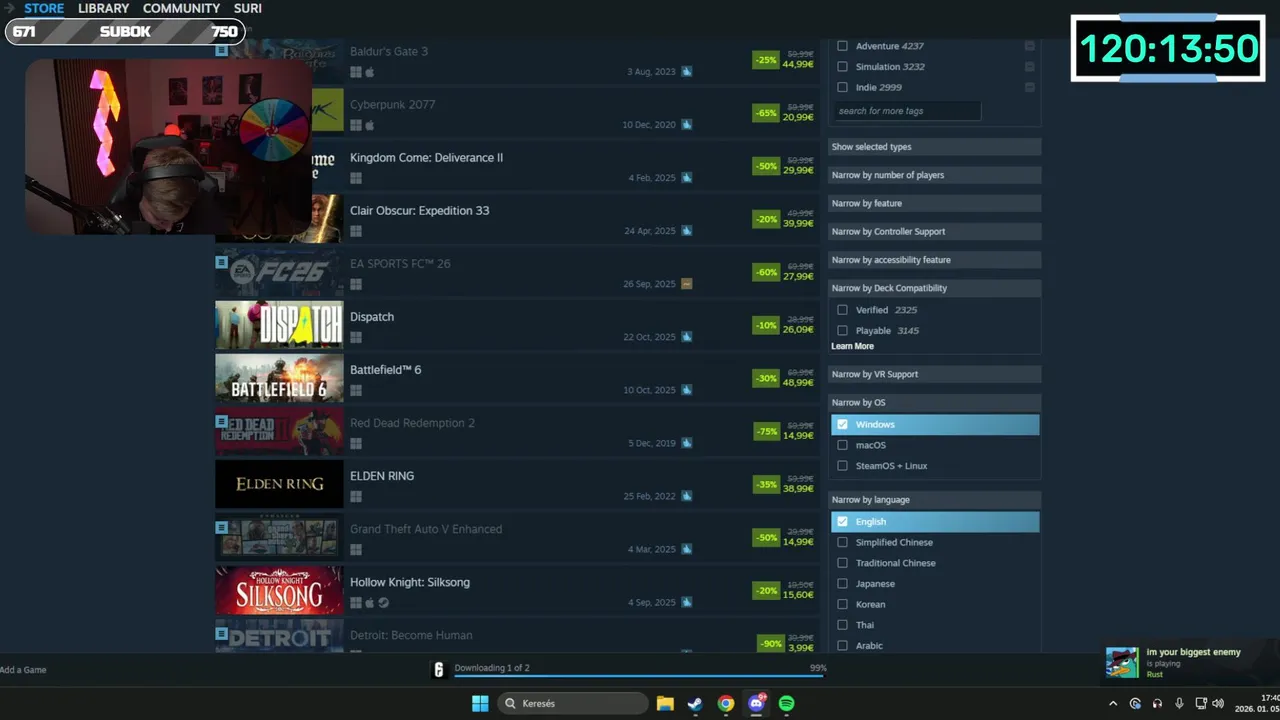The image size is (1280, 720).
Task: Expand Narrow by VR Support
Action: 934,374
